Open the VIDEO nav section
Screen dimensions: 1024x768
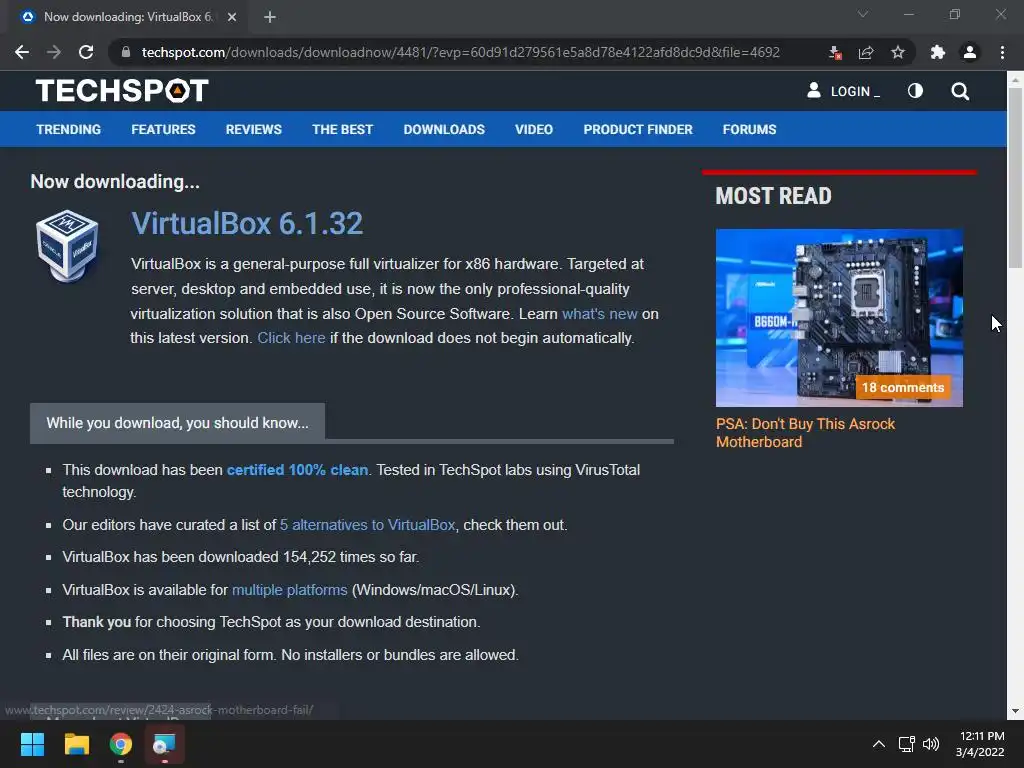[x=534, y=129]
